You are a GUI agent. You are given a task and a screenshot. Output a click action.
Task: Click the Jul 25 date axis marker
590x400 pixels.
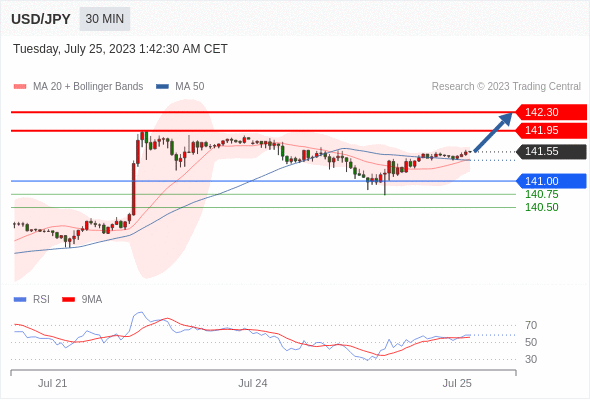point(457,383)
